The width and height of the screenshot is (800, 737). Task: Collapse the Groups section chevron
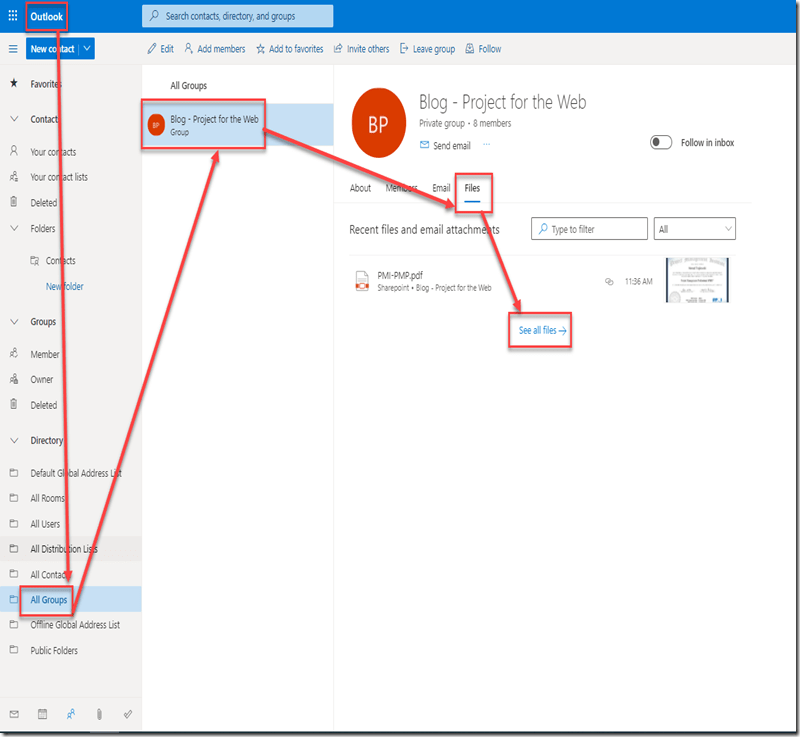(x=14, y=322)
